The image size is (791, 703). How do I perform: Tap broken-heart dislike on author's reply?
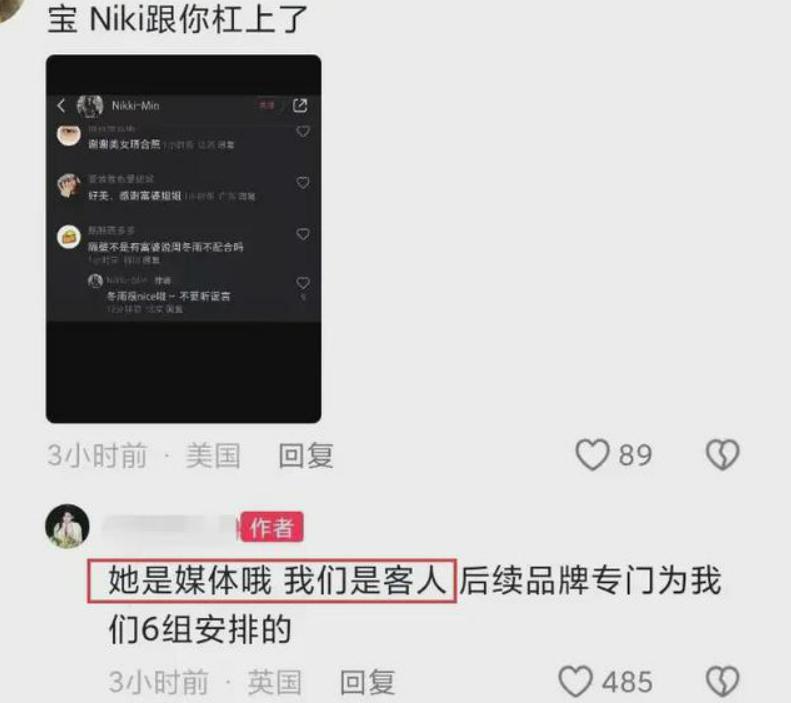click(x=722, y=681)
